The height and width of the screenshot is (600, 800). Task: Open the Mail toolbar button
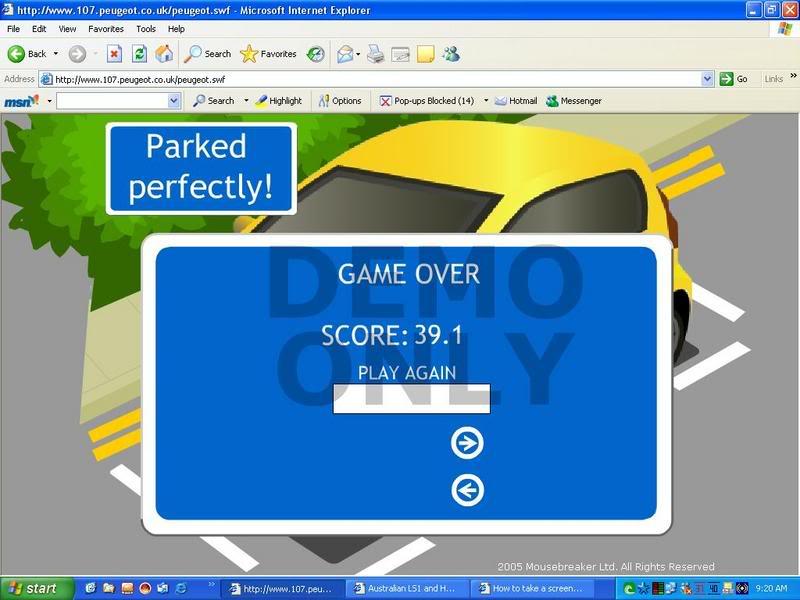346,54
